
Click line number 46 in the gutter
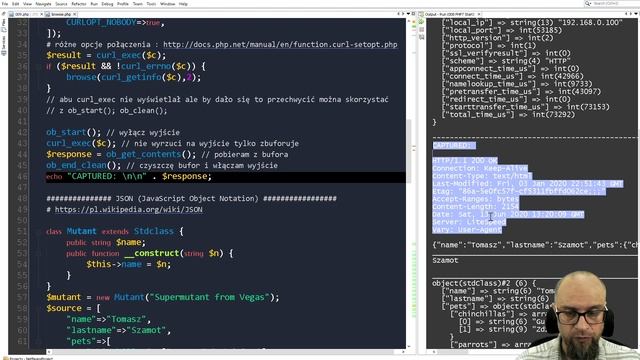[23, 177]
